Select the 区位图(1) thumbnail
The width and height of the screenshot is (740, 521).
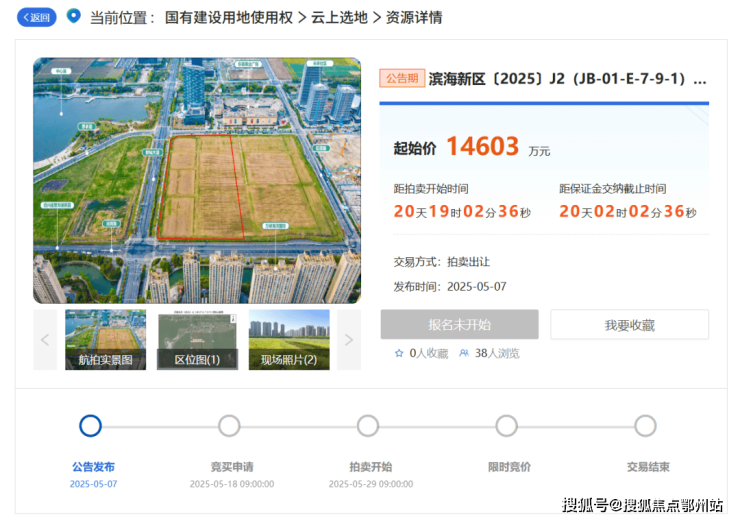pos(197,340)
